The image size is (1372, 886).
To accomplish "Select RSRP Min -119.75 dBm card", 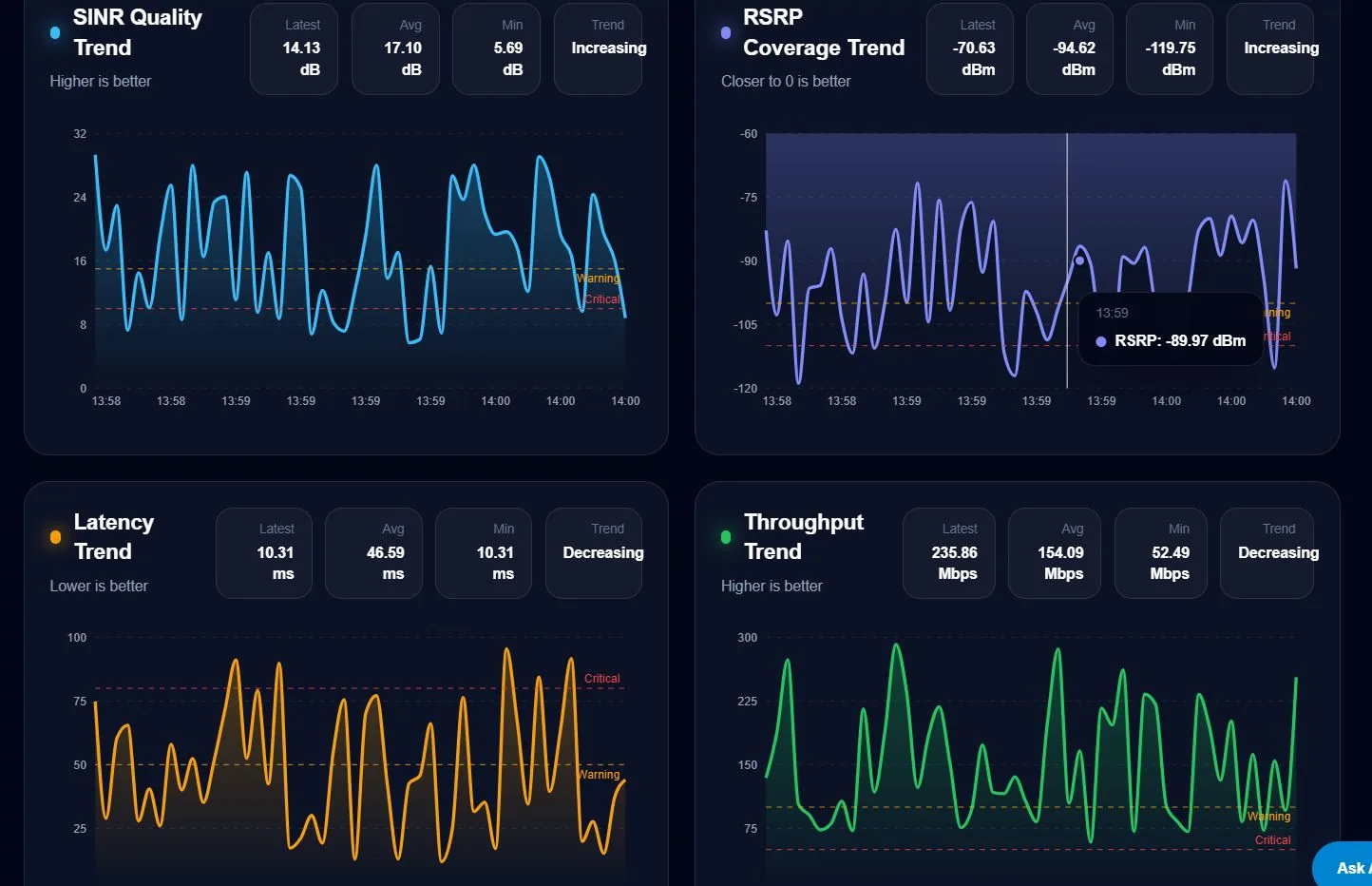I will point(1170,48).
